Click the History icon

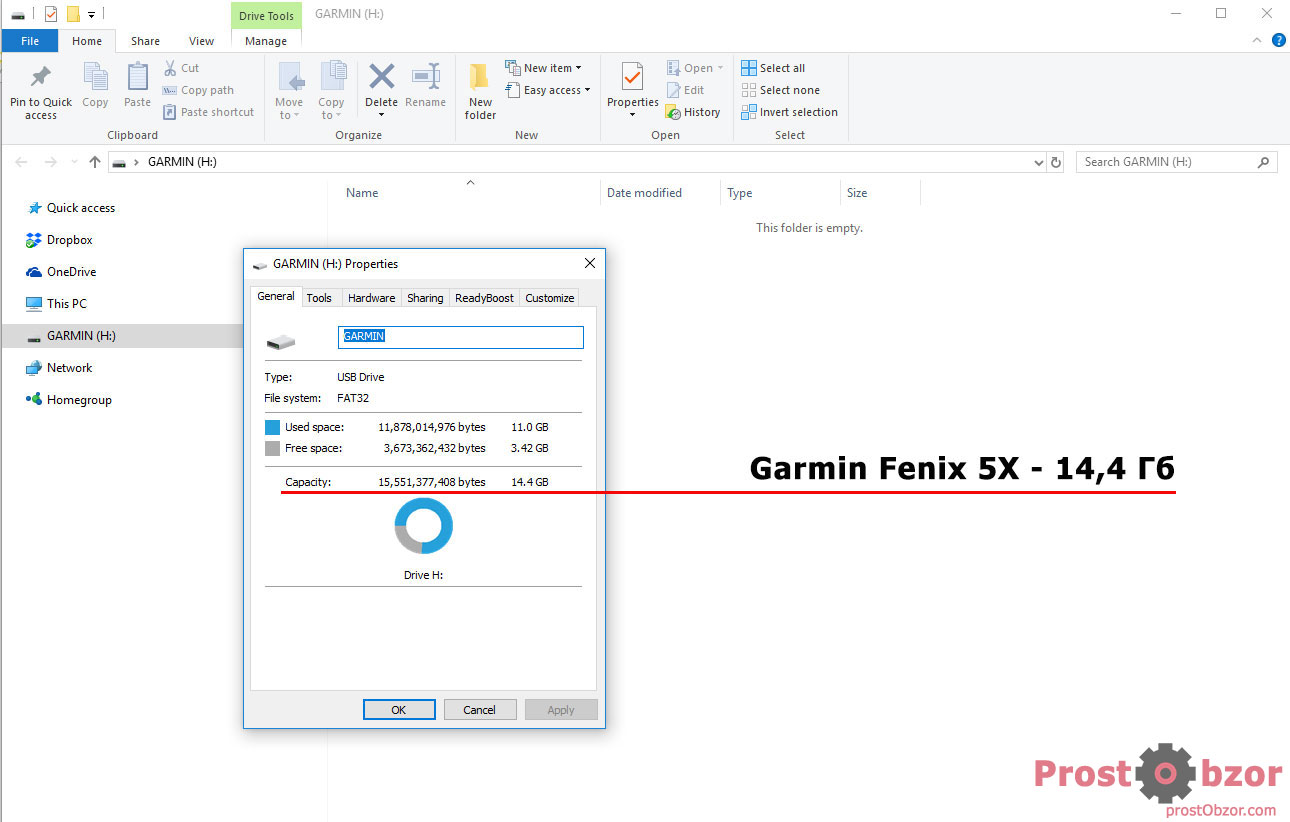click(673, 112)
